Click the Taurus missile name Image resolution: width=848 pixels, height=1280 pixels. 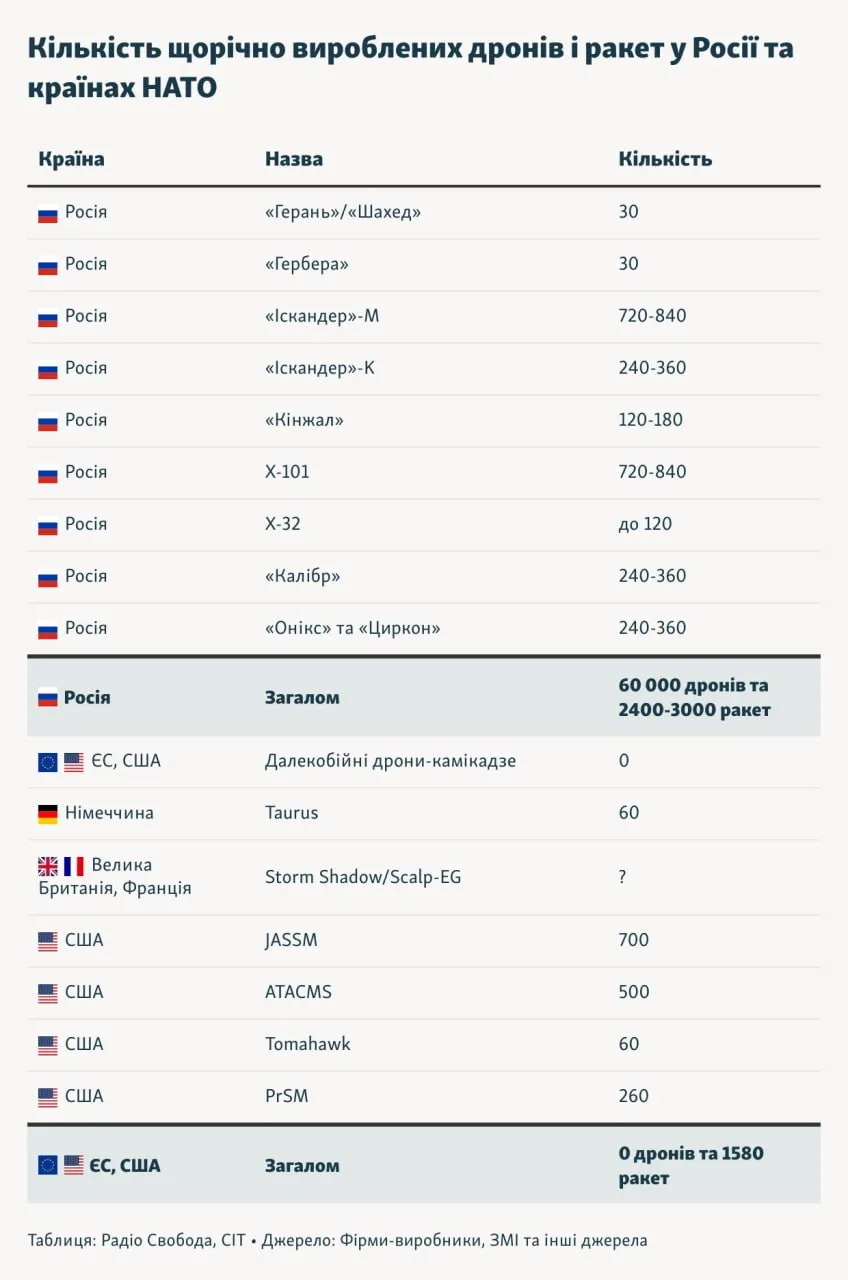pyautogui.click(x=291, y=812)
